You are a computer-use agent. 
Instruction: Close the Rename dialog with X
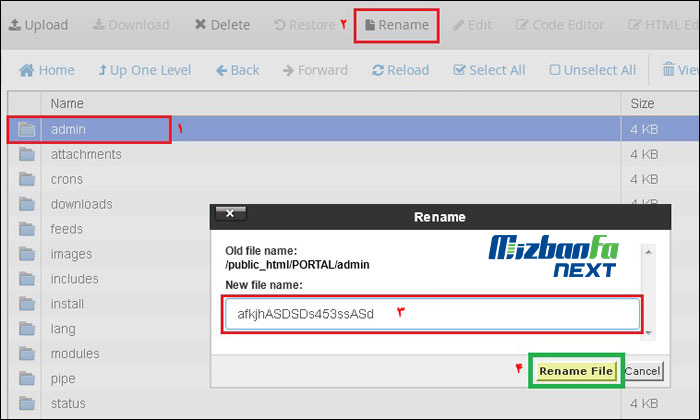pos(230,213)
